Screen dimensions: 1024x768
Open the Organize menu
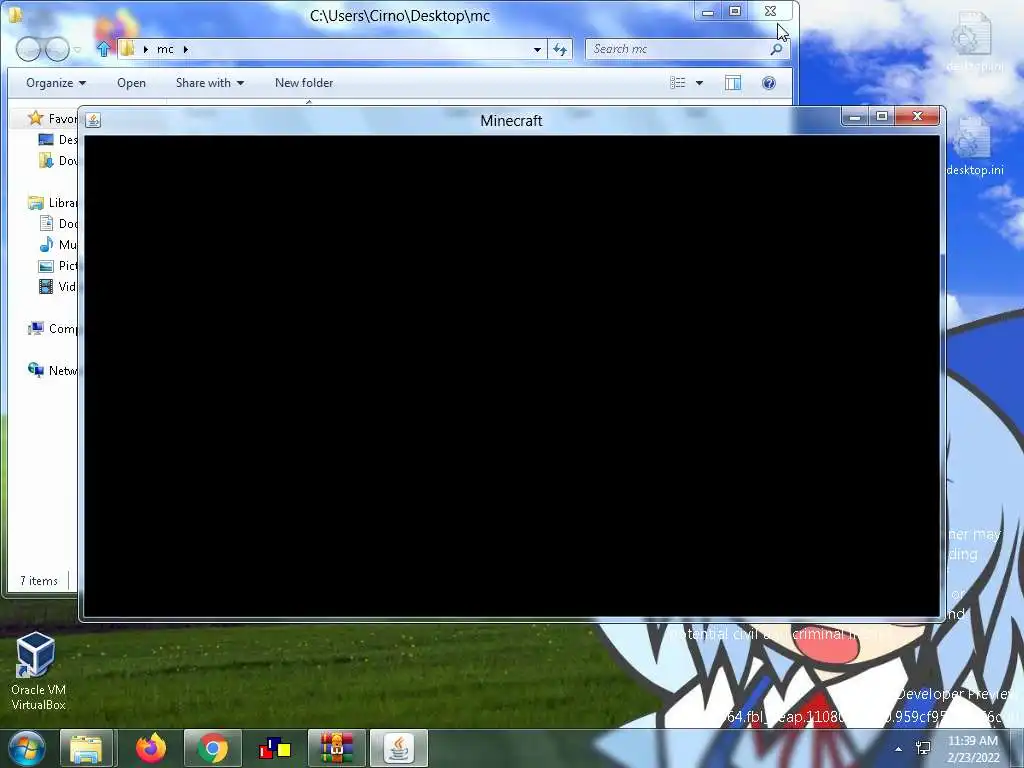point(56,83)
